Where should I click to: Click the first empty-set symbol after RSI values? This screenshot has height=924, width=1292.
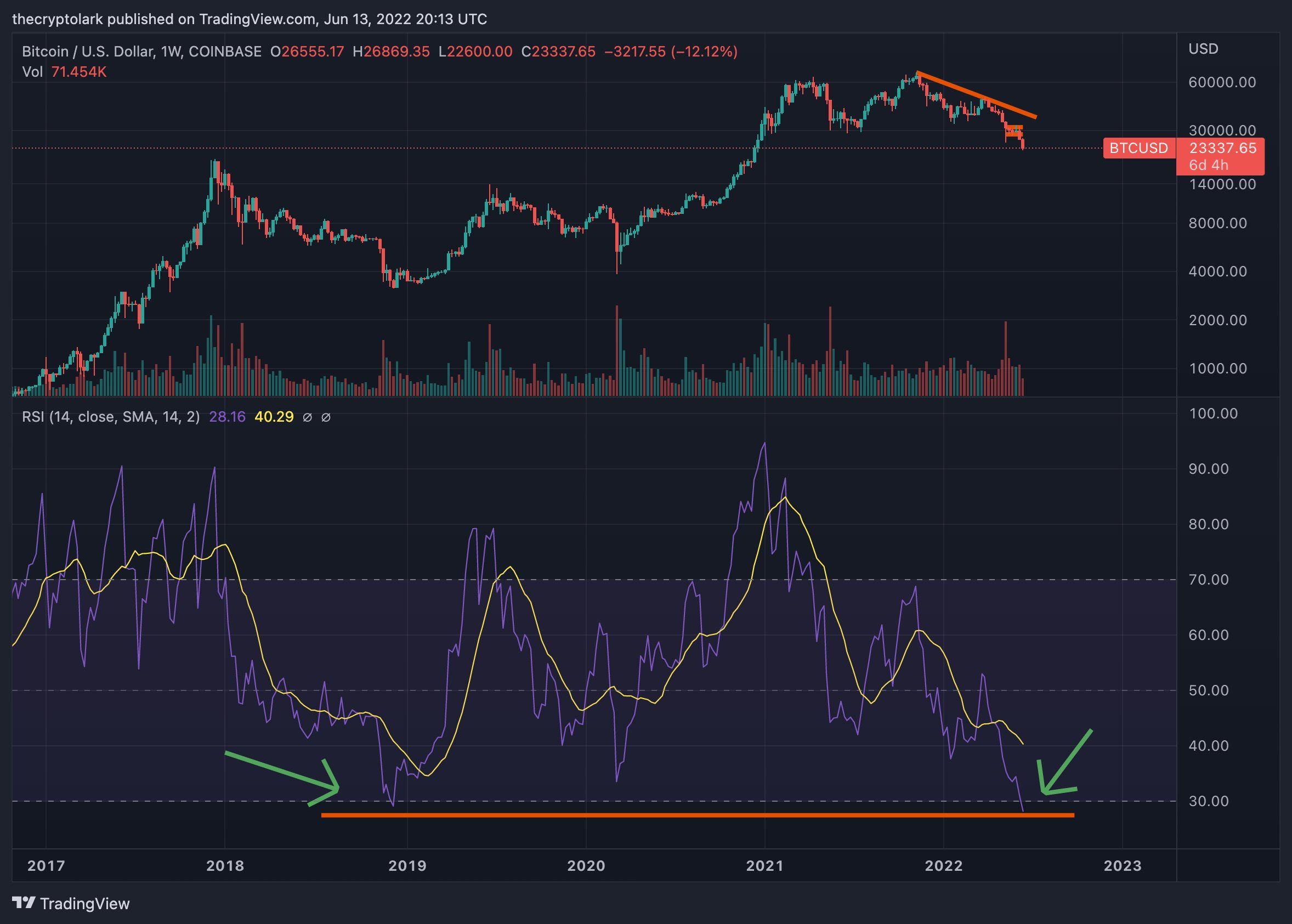307,418
